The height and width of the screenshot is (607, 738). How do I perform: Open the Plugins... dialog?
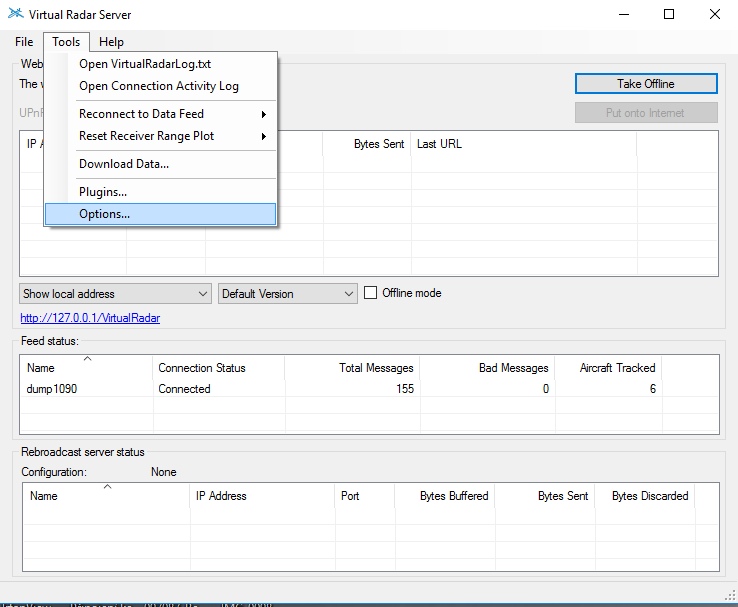(x=160, y=192)
